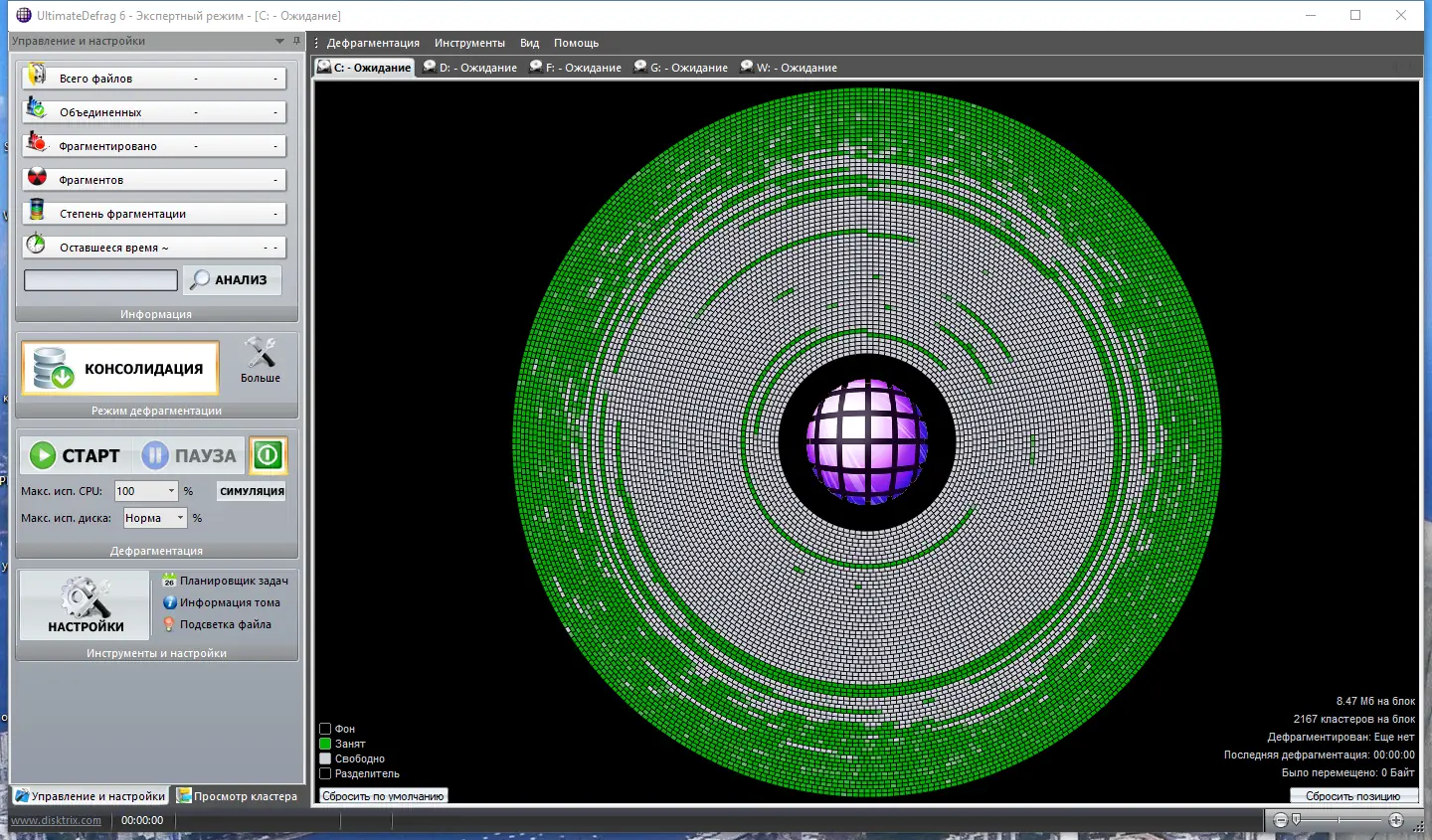
Task: Open the Управление и настройки panel menu arrow
Action: [279, 41]
